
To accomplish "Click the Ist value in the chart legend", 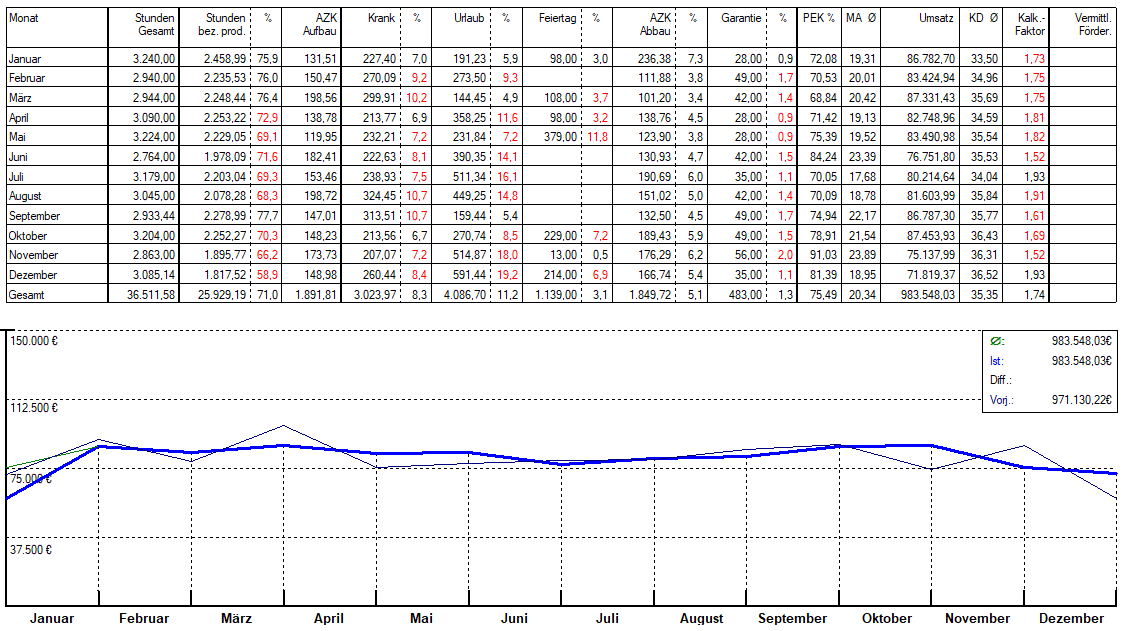I will click(1082, 361).
